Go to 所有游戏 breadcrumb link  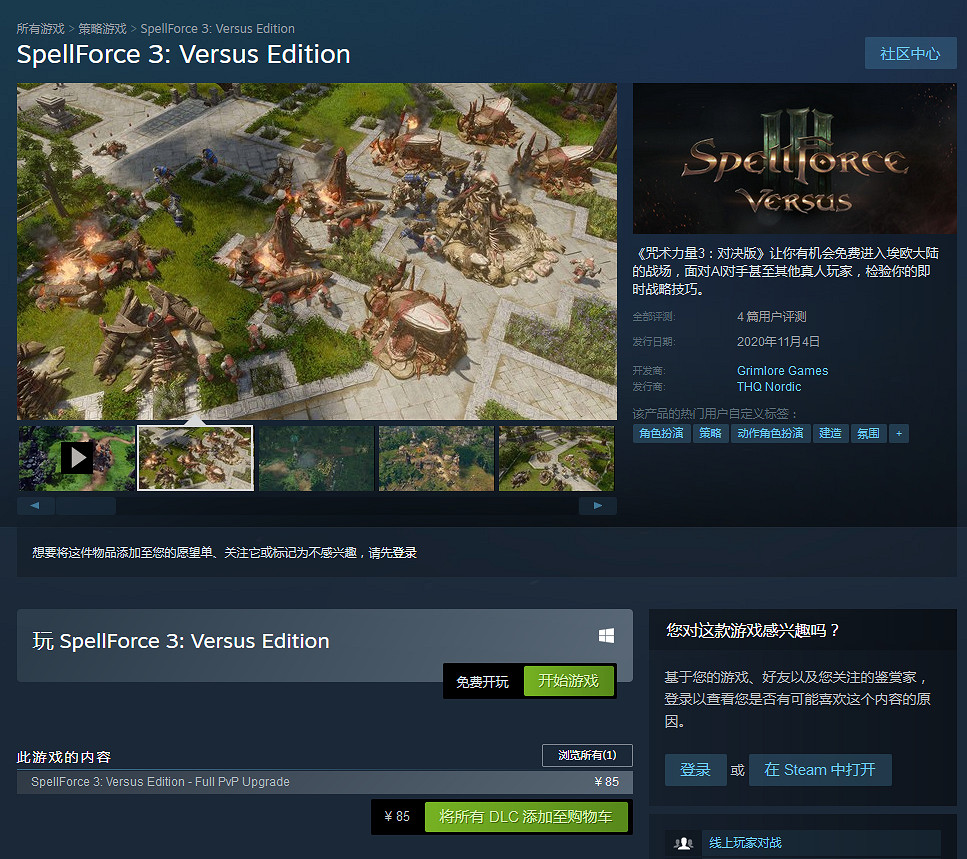coord(40,29)
